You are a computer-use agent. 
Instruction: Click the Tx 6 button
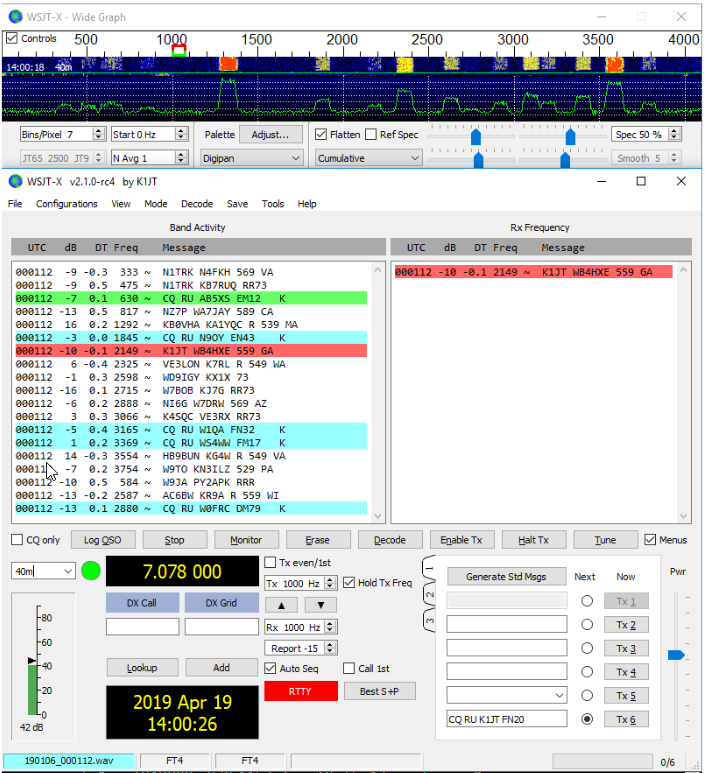point(626,719)
